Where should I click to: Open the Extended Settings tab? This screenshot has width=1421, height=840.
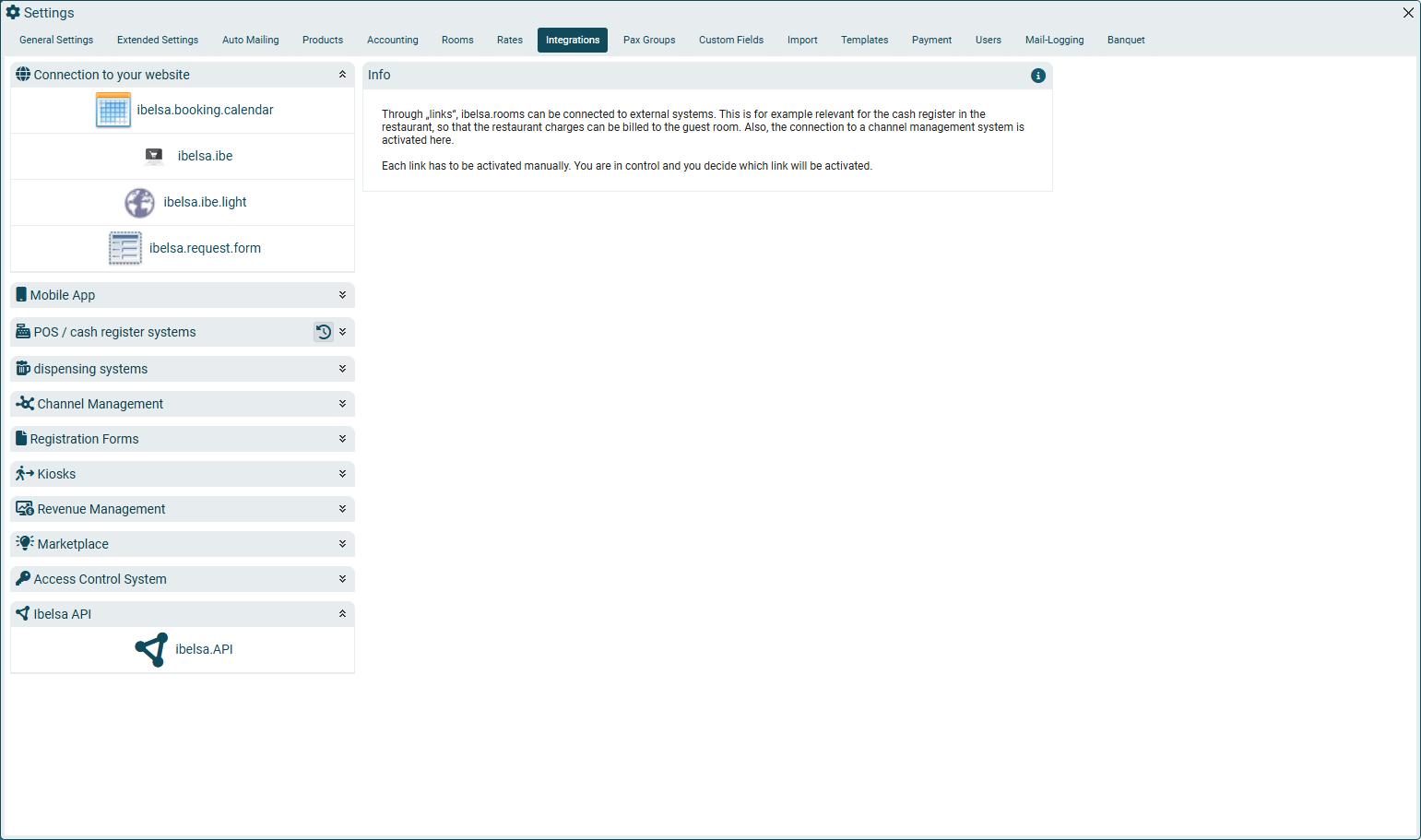(158, 41)
